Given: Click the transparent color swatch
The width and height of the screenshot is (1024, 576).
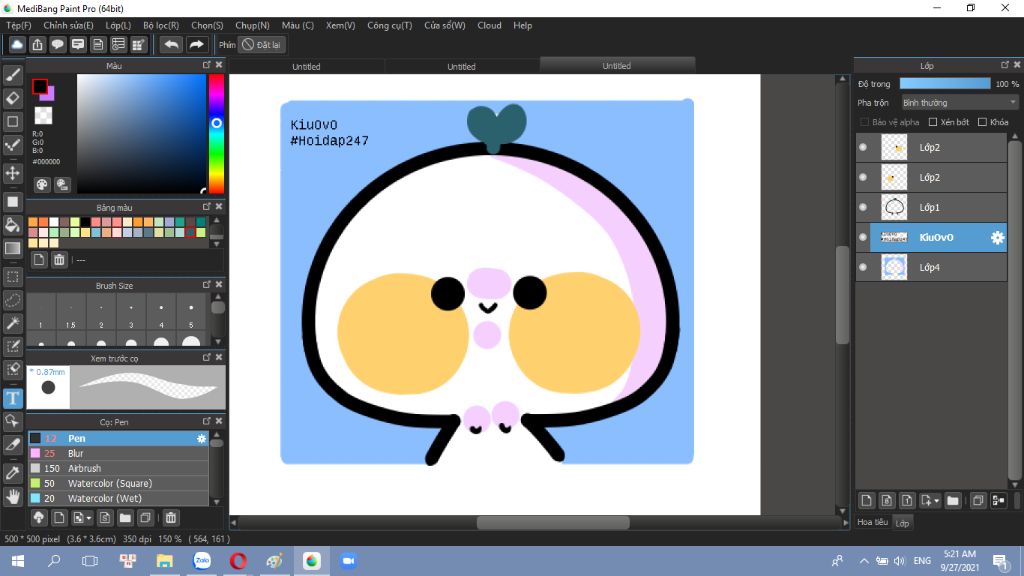Looking at the screenshot, I should click(43, 116).
